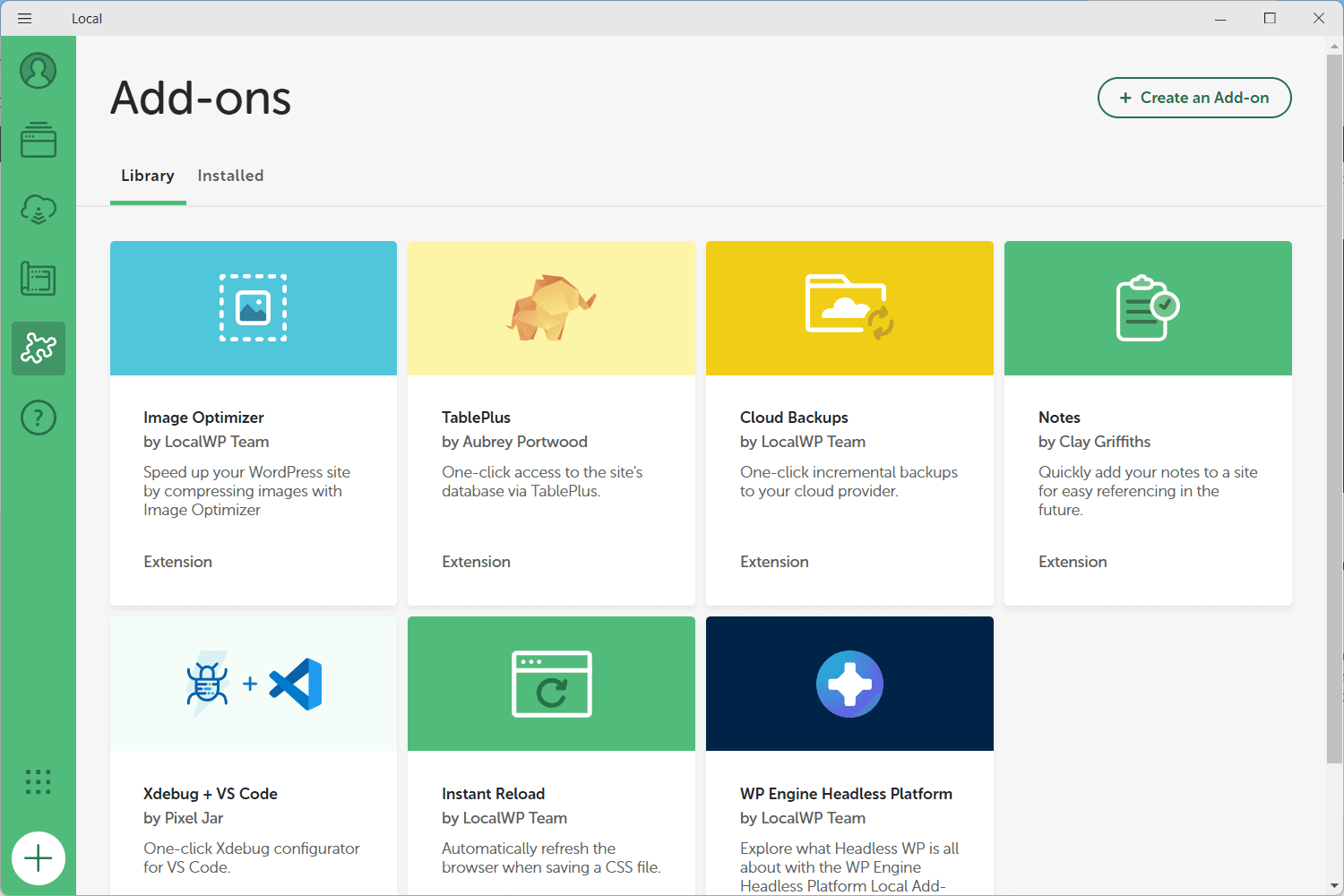Screen dimensions: 1344x896
Task: Open the Connect cloud icon in sidebar
Action: click(39, 210)
